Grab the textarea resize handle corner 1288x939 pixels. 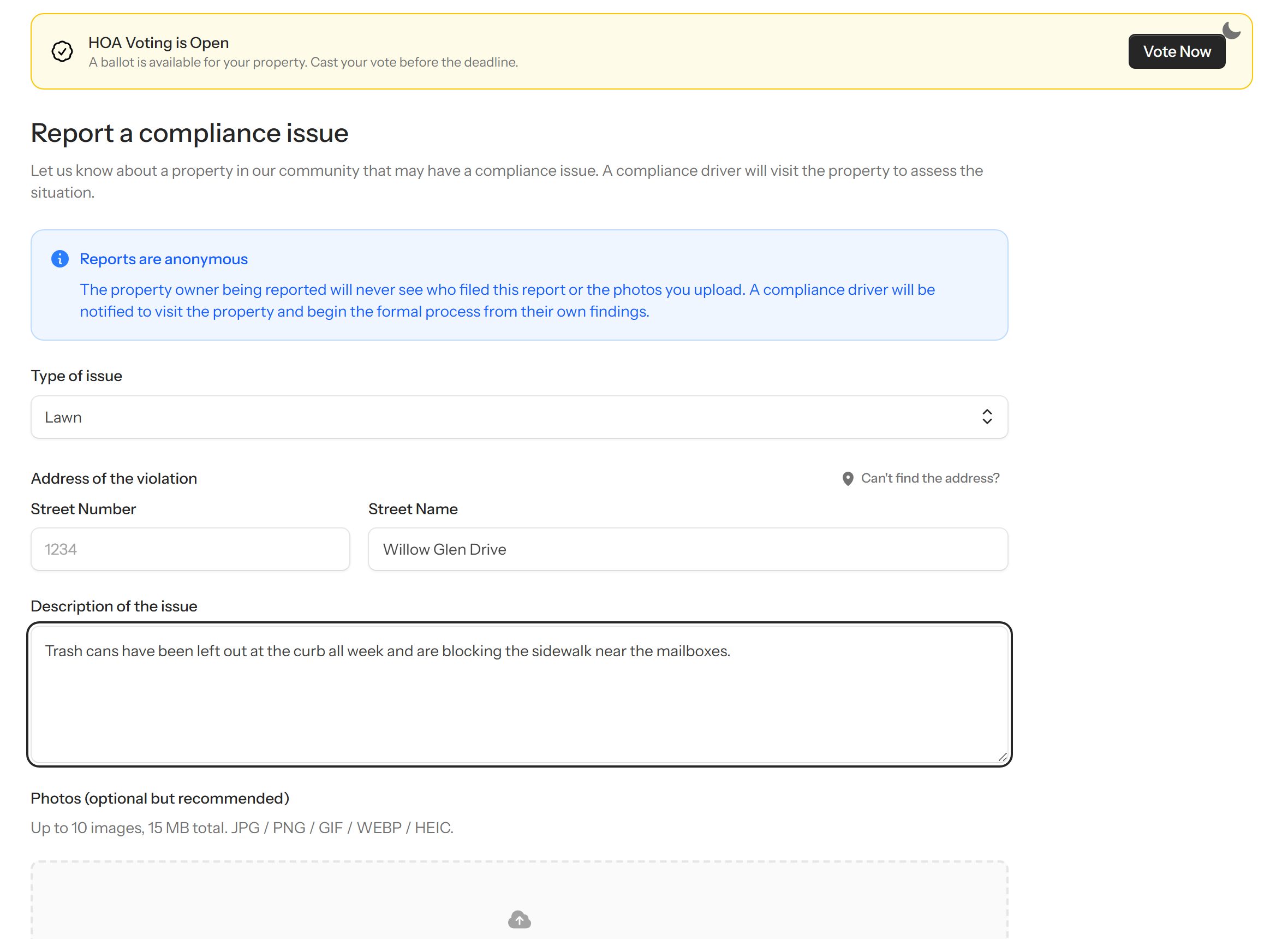click(1002, 757)
